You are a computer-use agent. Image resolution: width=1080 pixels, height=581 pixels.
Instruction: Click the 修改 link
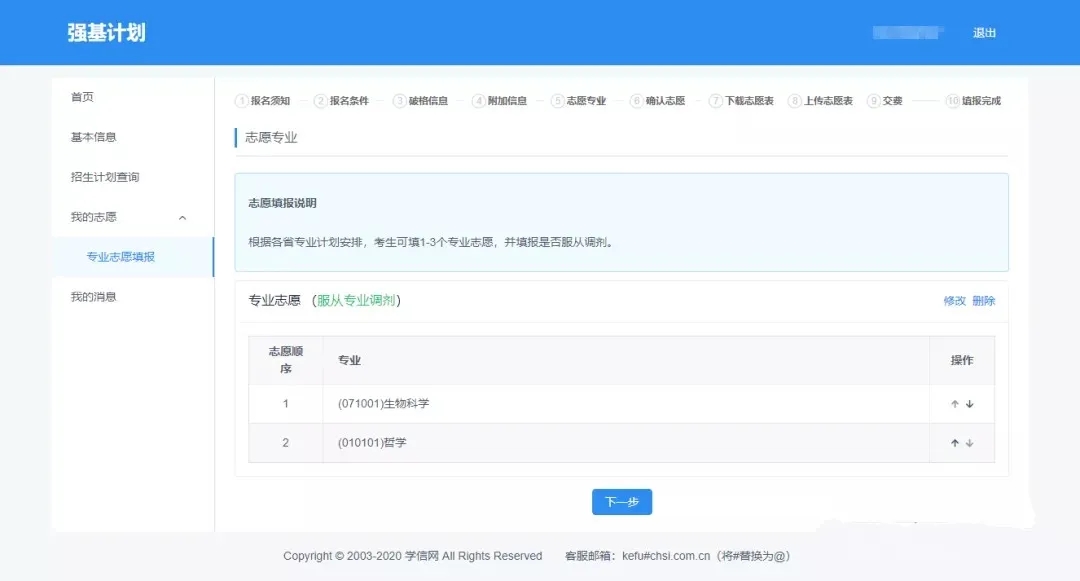pos(954,301)
